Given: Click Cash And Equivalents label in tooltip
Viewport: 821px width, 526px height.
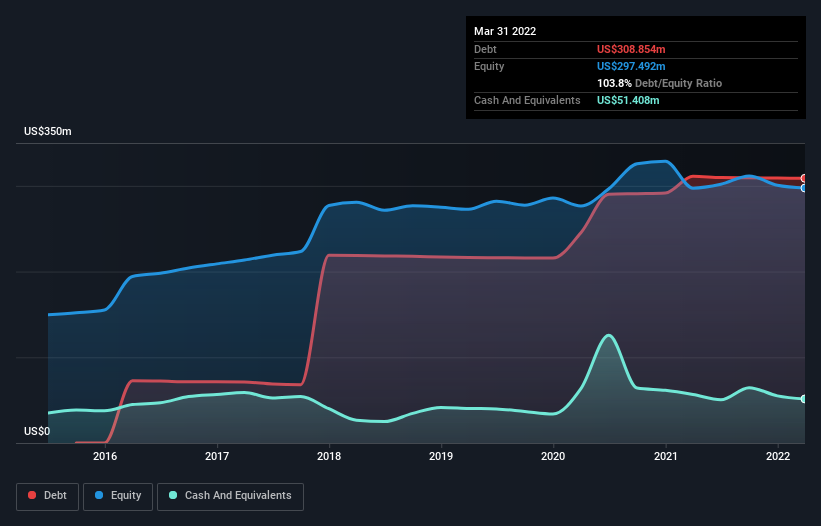Looking at the screenshot, I should tap(527, 100).
